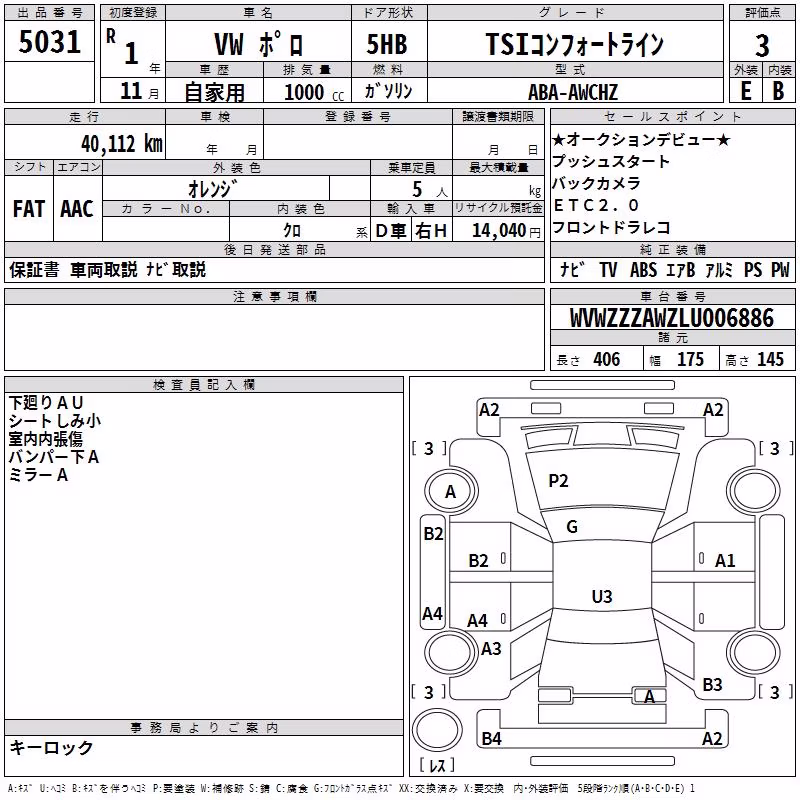Click the import type D車
The height and width of the screenshot is (800, 800).
tap(391, 231)
